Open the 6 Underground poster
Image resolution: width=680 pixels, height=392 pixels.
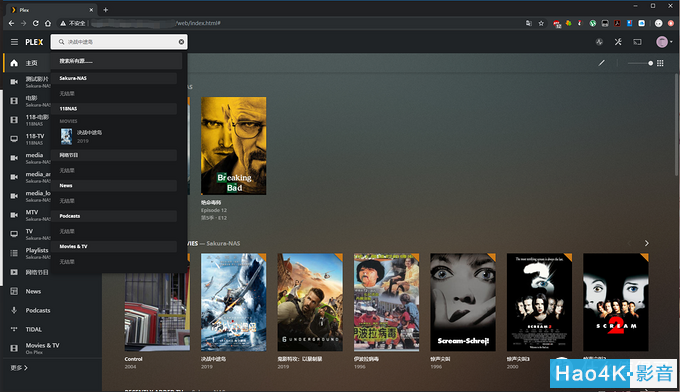[x=310, y=302]
